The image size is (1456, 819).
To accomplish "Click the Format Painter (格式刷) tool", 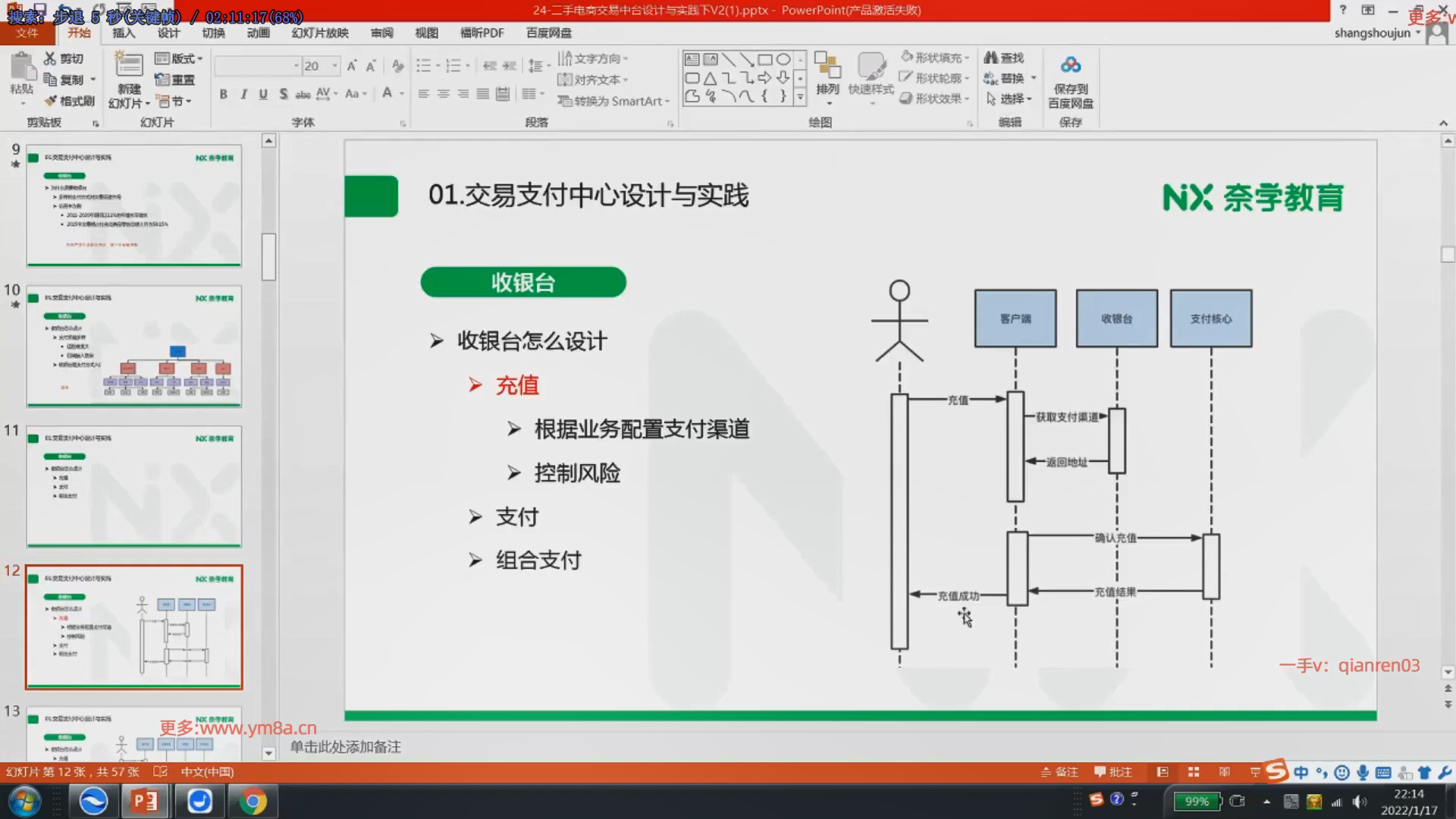I will [70, 101].
